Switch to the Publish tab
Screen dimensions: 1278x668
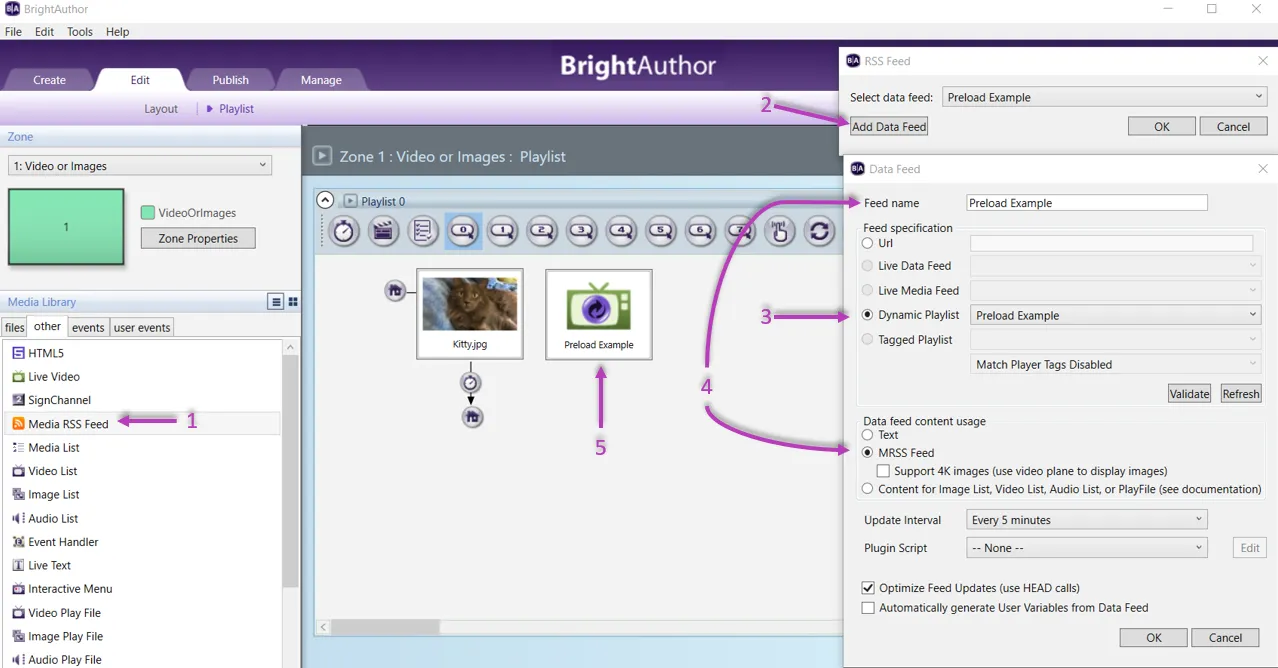coord(230,80)
